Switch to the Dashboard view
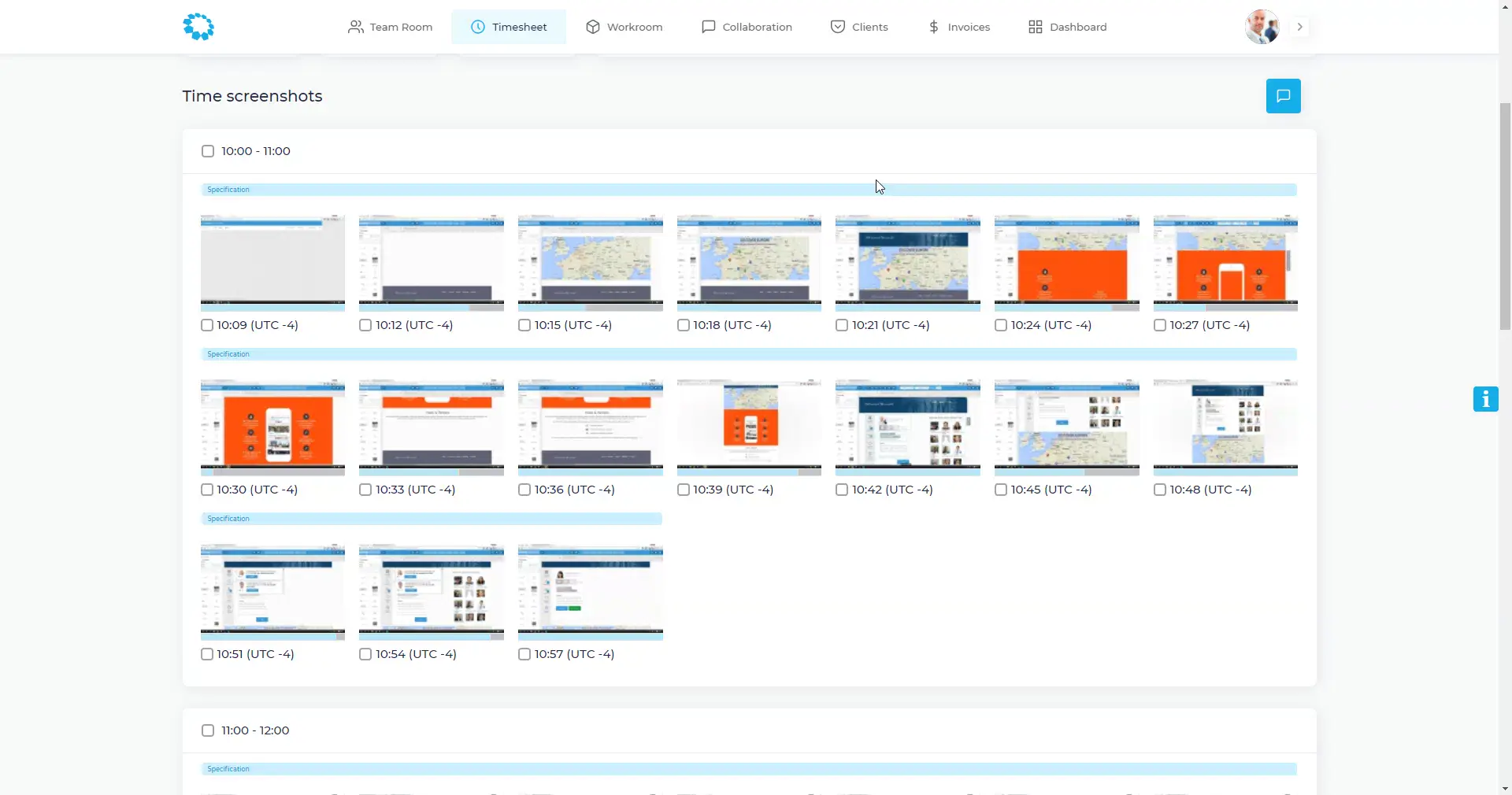Screen dimensions: 1512x795 tap(1067, 27)
